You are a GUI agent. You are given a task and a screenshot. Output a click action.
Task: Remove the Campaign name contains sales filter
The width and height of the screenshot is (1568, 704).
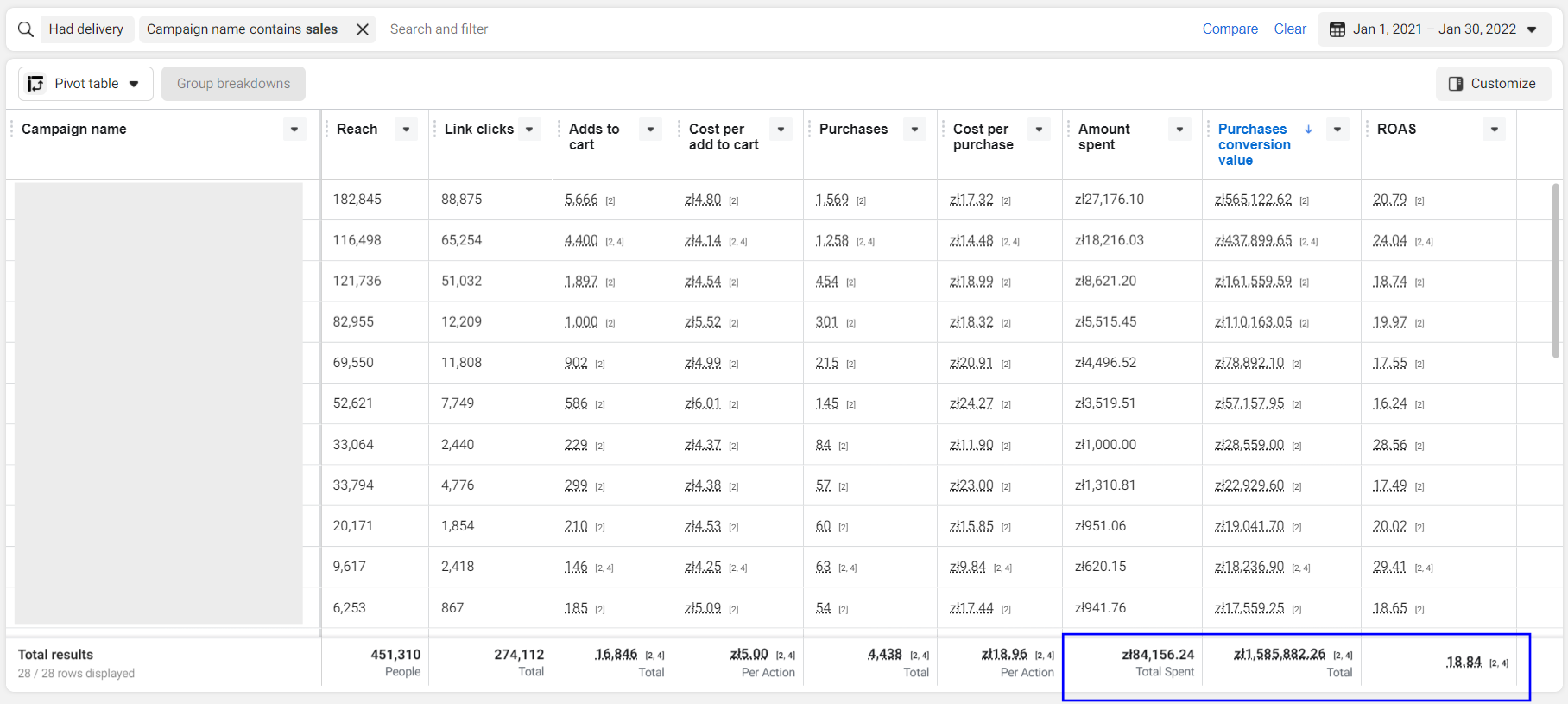363,29
